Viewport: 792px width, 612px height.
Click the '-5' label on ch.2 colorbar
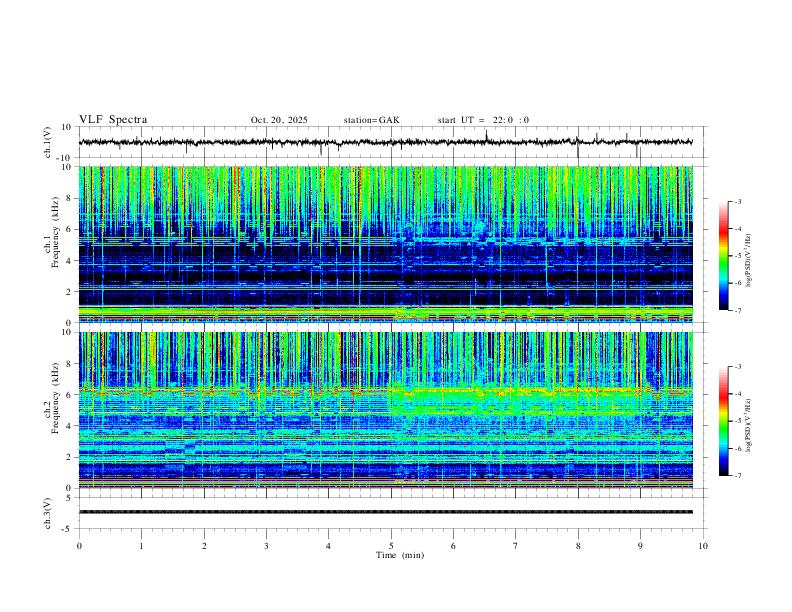(x=737, y=421)
